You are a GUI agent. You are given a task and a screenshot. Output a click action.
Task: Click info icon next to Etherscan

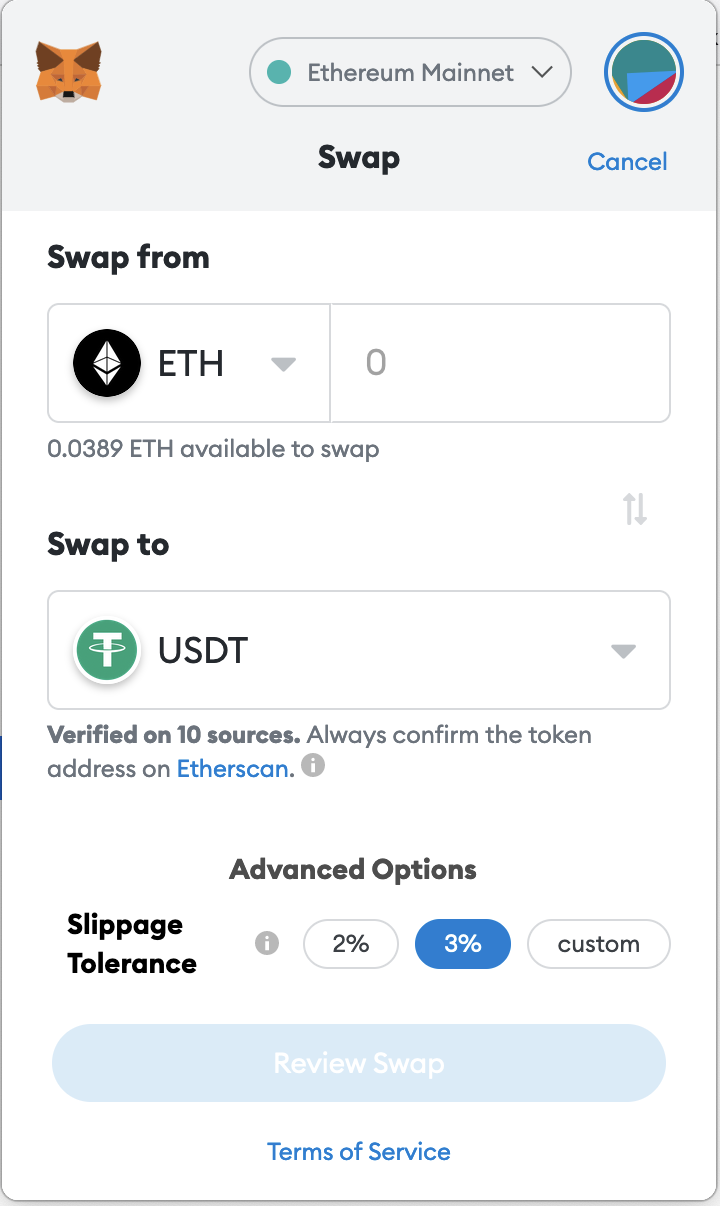(x=313, y=767)
